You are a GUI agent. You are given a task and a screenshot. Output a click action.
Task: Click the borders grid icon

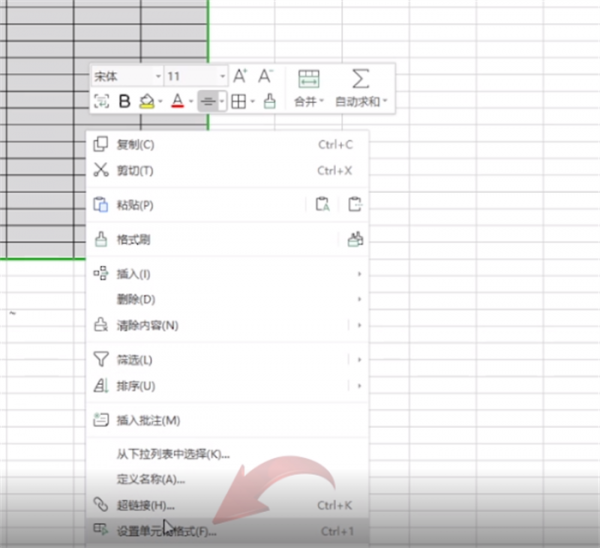pyautogui.click(x=237, y=101)
